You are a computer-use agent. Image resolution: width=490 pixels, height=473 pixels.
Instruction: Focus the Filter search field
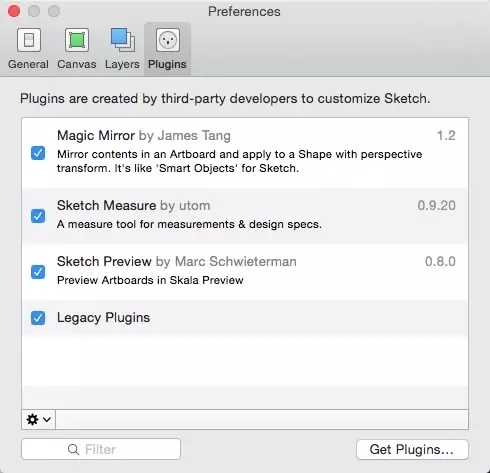click(x=101, y=449)
